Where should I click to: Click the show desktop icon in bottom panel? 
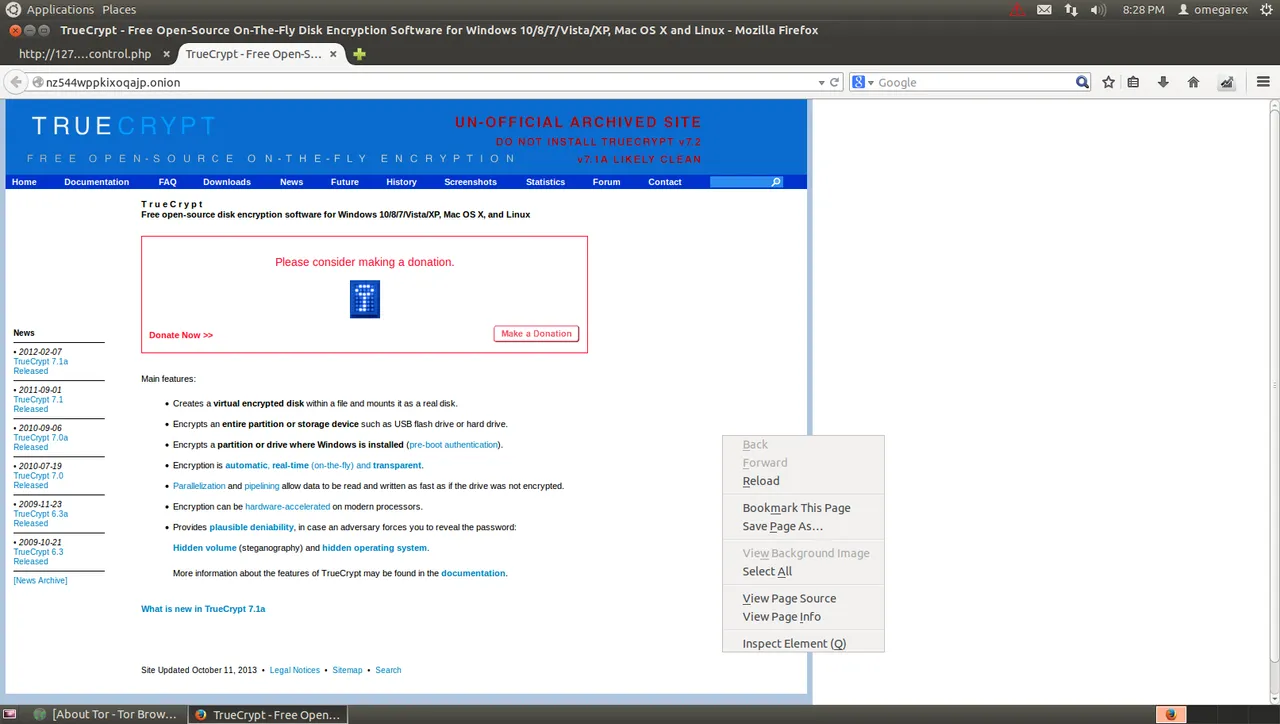(11, 714)
